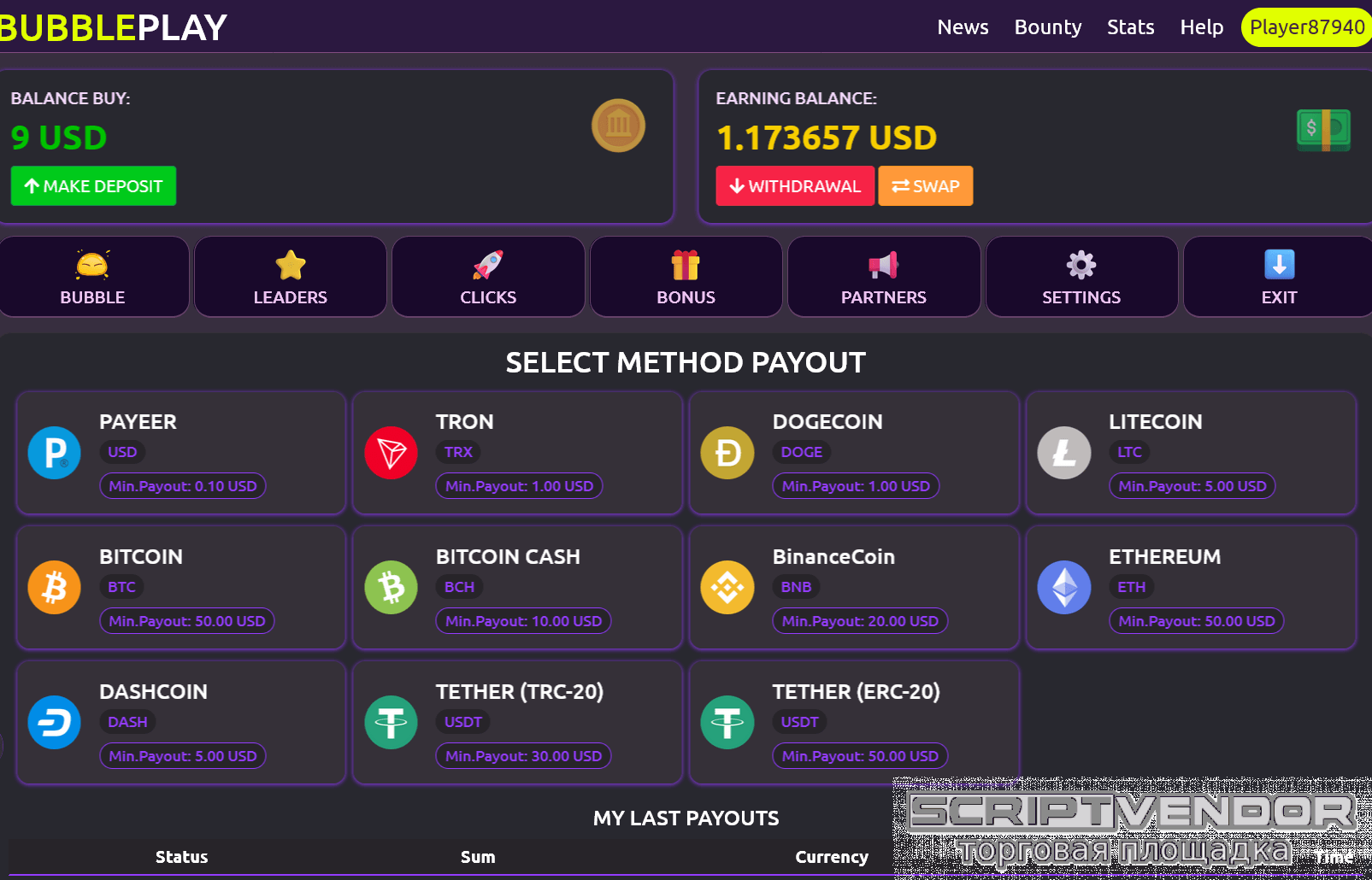1372x880 pixels.
Task: Click the DASH currency tag
Action: tap(127, 722)
